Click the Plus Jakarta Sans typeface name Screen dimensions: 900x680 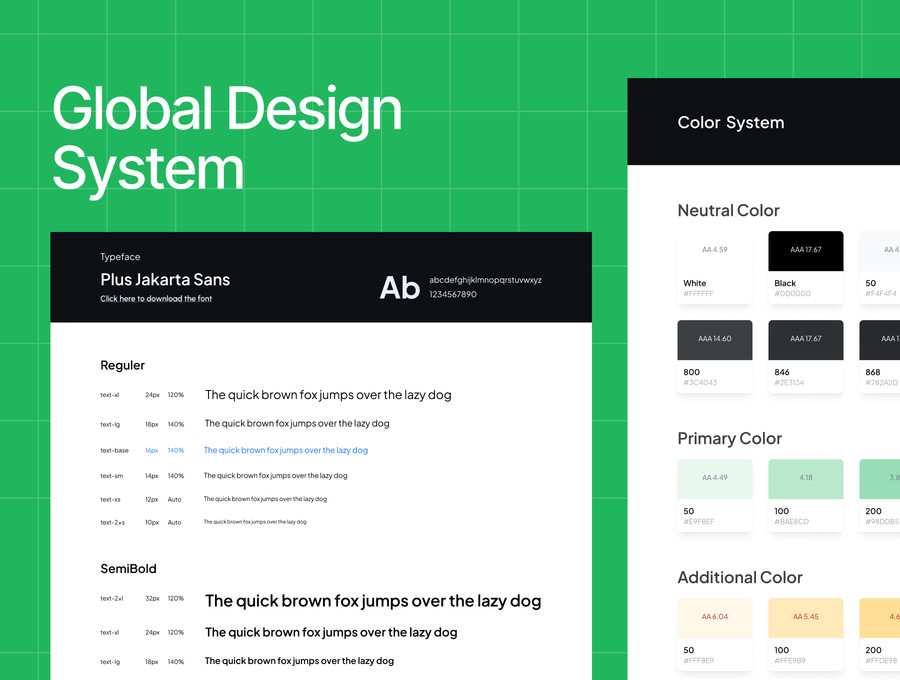pos(165,279)
